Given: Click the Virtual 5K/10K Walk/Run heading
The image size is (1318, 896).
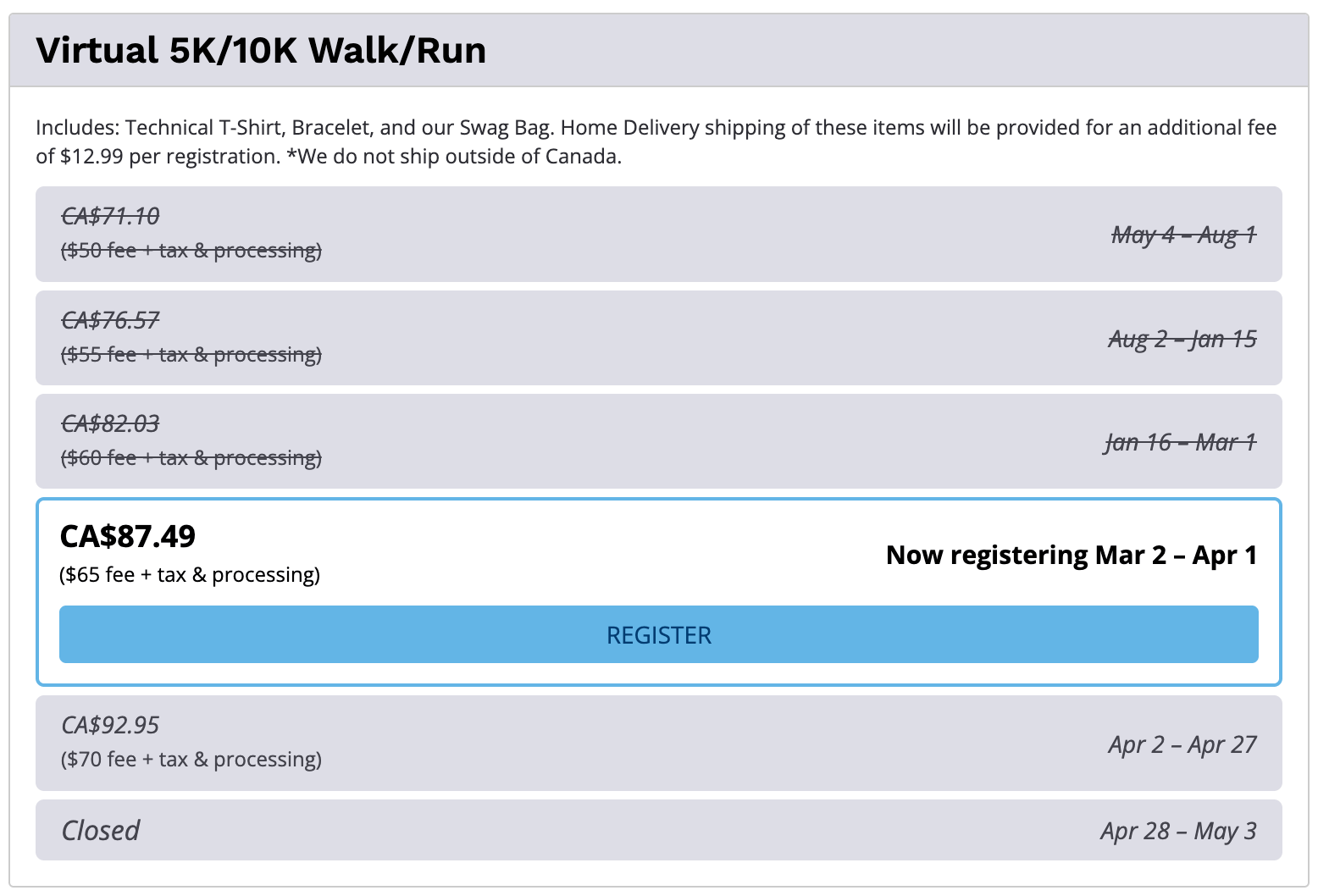Looking at the screenshot, I should click(x=261, y=51).
